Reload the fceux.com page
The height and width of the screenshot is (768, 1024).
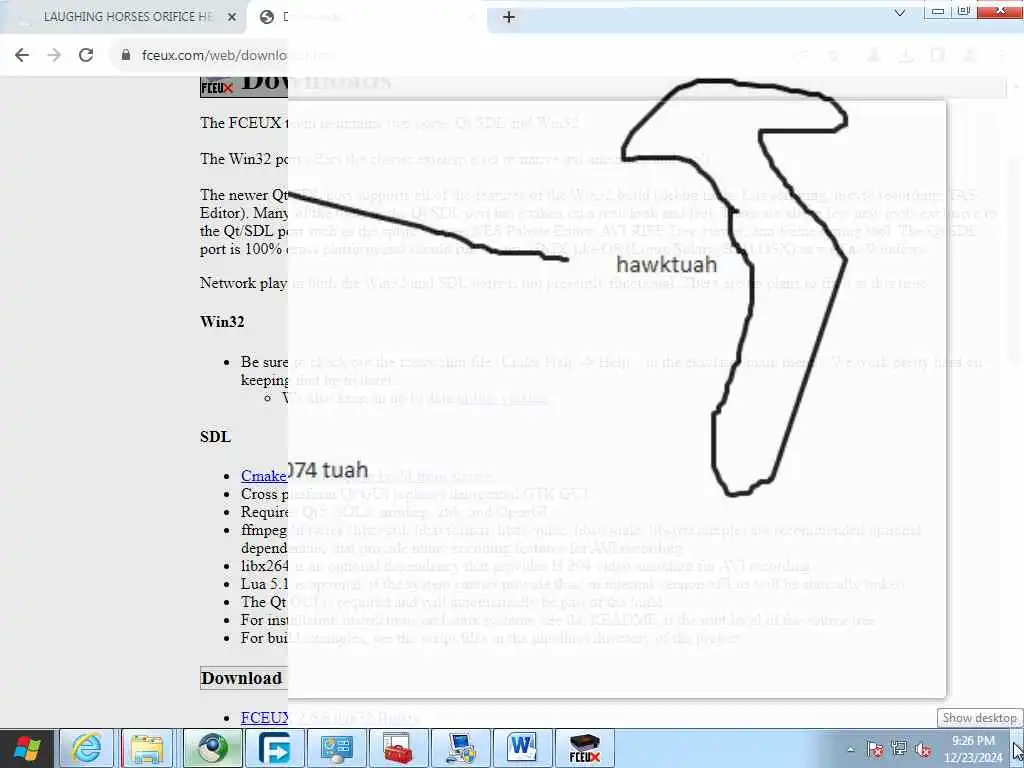(86, 55)
